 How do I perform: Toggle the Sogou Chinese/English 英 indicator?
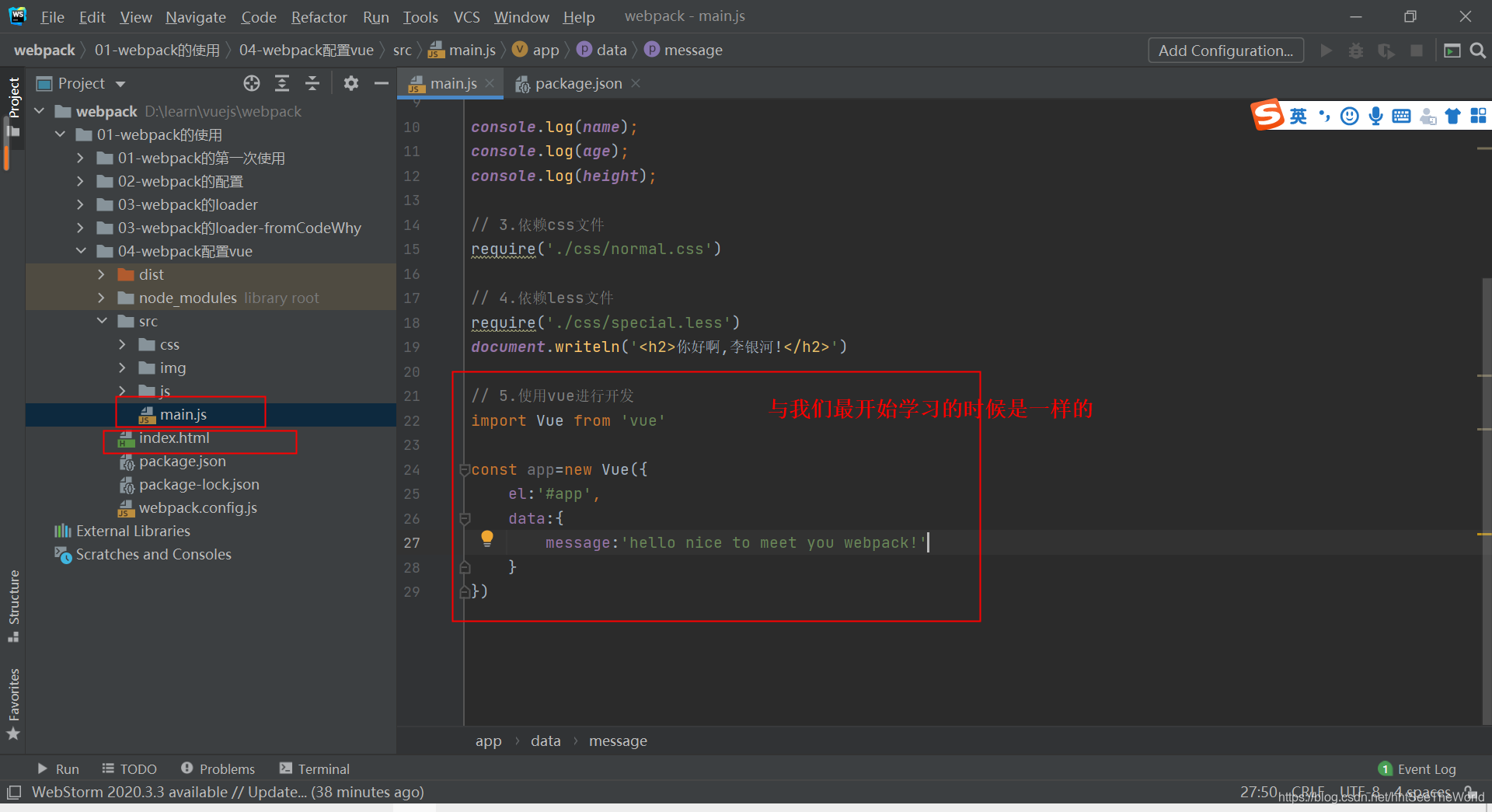[1299, 116]
